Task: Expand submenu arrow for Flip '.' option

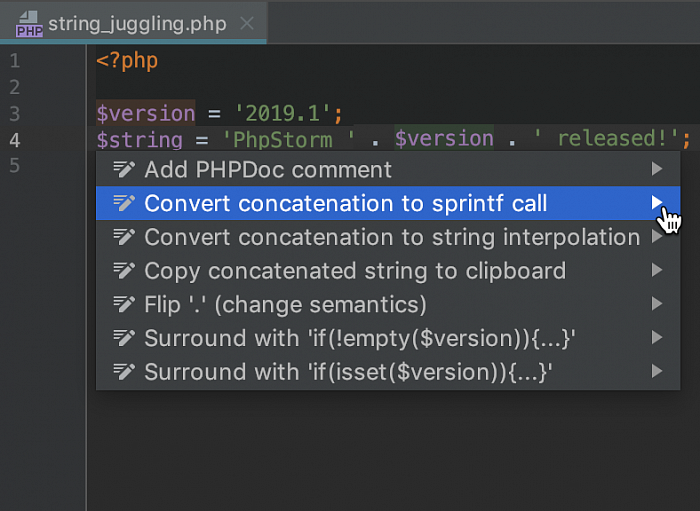Action: pos(657,305)
